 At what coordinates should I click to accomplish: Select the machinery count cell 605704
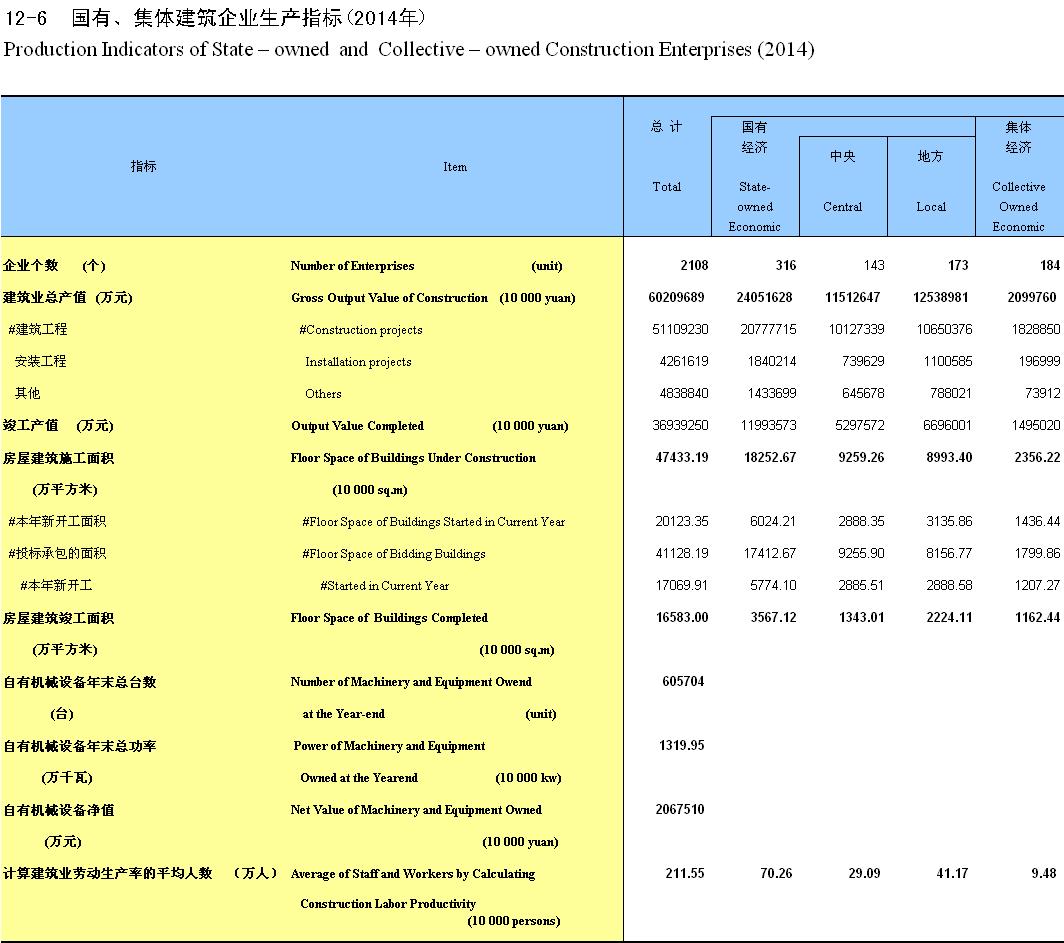[683, 681]
